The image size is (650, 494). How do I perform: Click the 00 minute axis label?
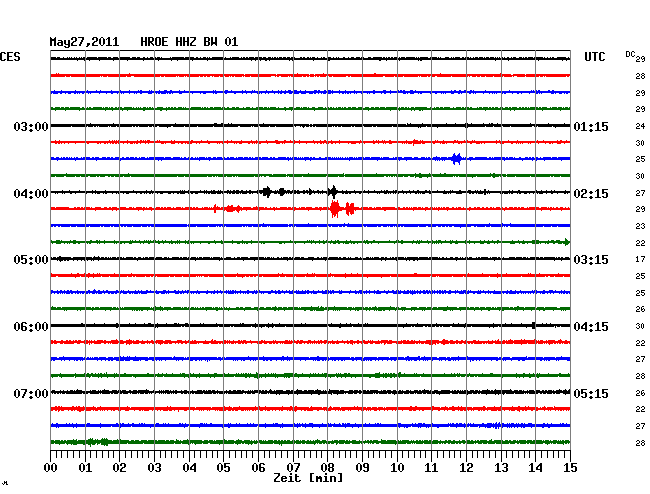(x=51, y=468)
